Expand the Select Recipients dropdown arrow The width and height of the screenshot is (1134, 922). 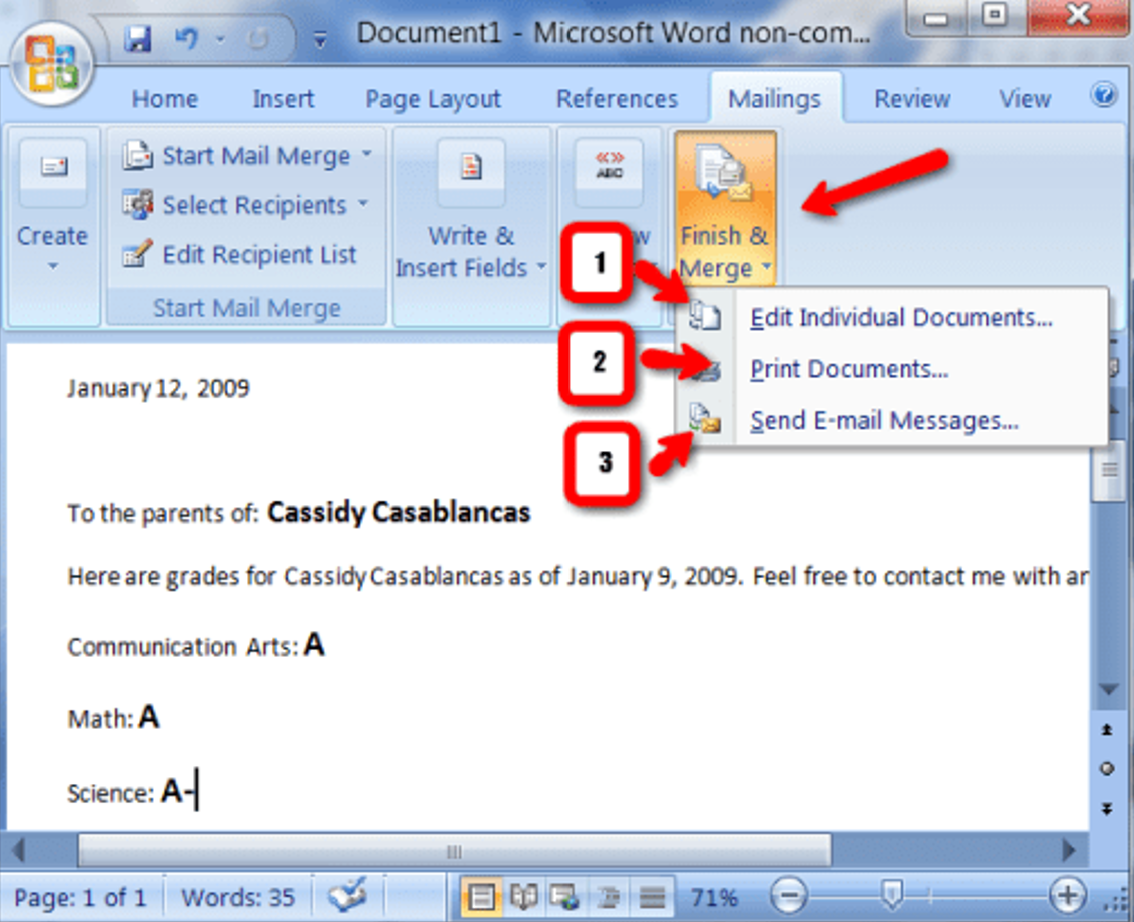tap(362, 204)
